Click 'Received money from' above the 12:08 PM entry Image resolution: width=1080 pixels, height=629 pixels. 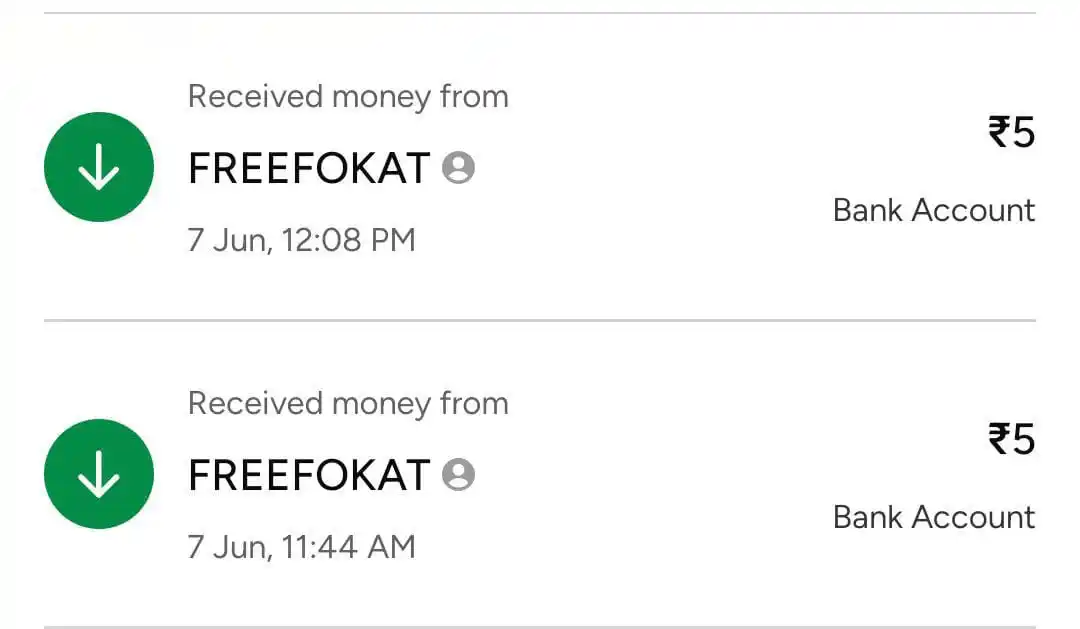tap(348, 96)
